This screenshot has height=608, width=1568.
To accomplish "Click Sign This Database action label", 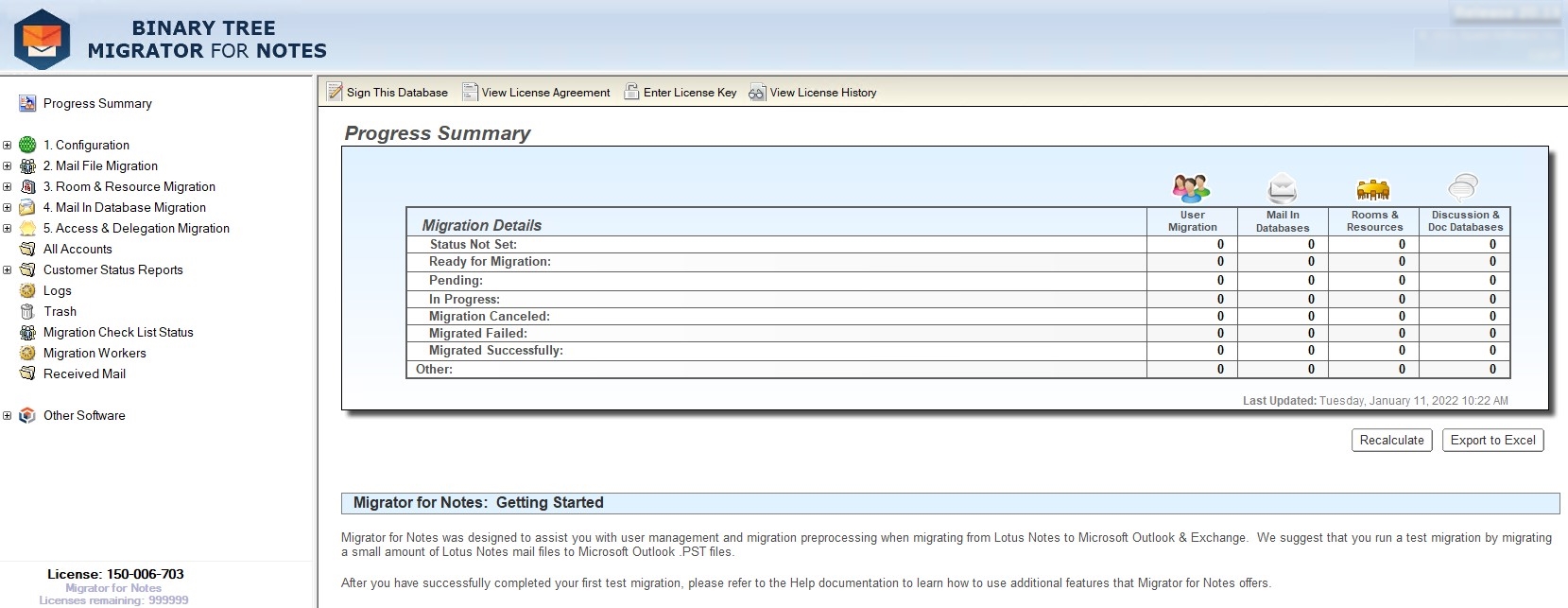I will [397, 93].
